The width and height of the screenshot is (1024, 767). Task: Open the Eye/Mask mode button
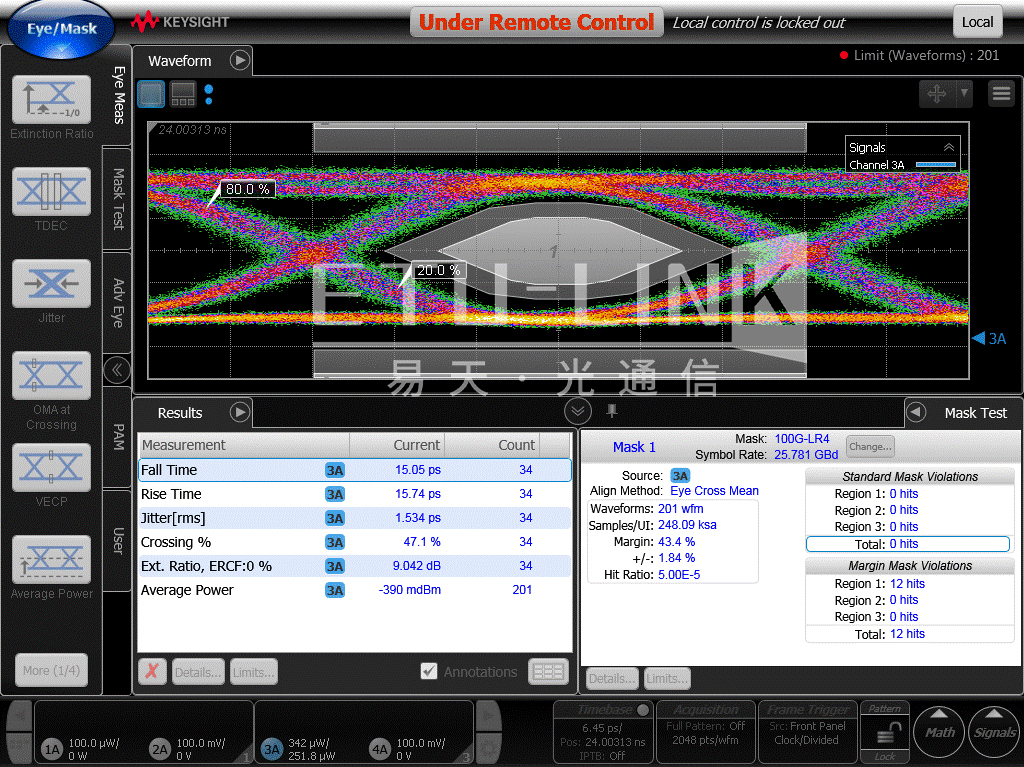(x=61, y=29)
